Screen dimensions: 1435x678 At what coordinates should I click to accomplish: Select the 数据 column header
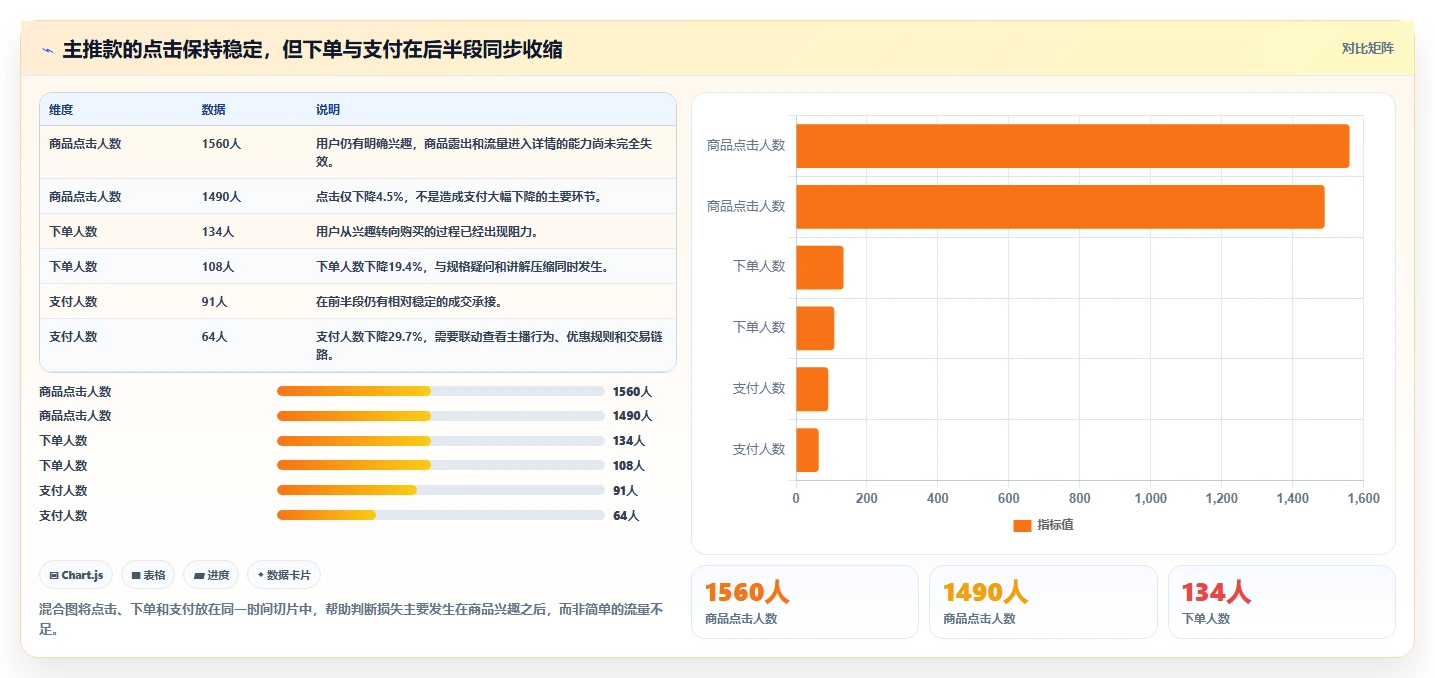click(213, 109)
